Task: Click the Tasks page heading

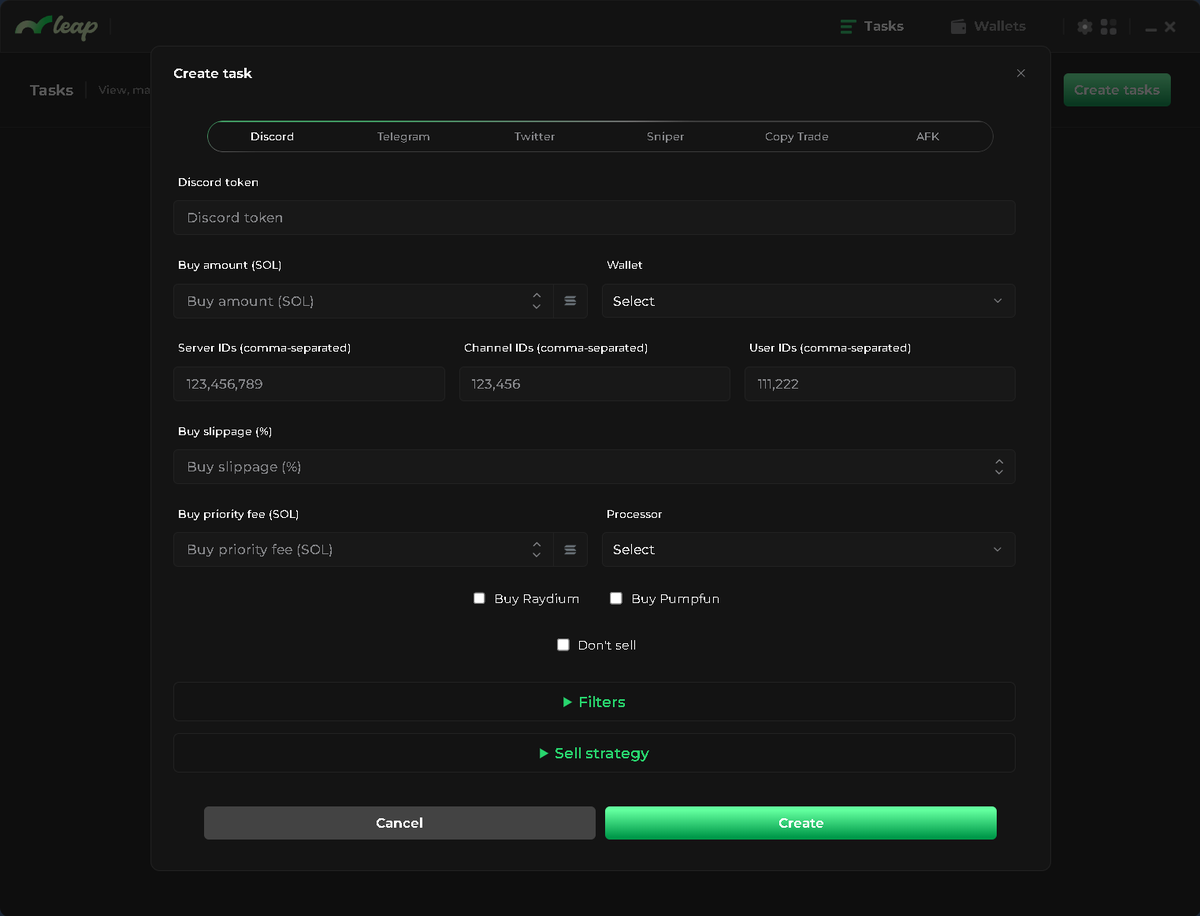Action: pos(51,90)
